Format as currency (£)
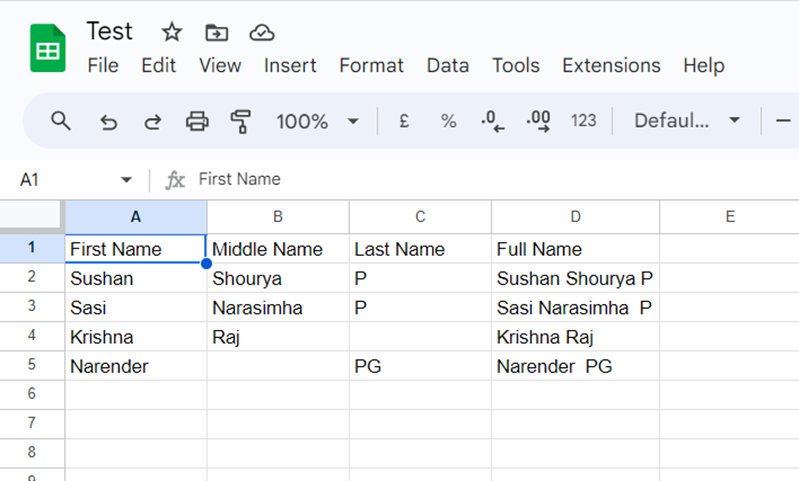Image resolution: width=799 pixels, height=481 pixels. [404, 121]
